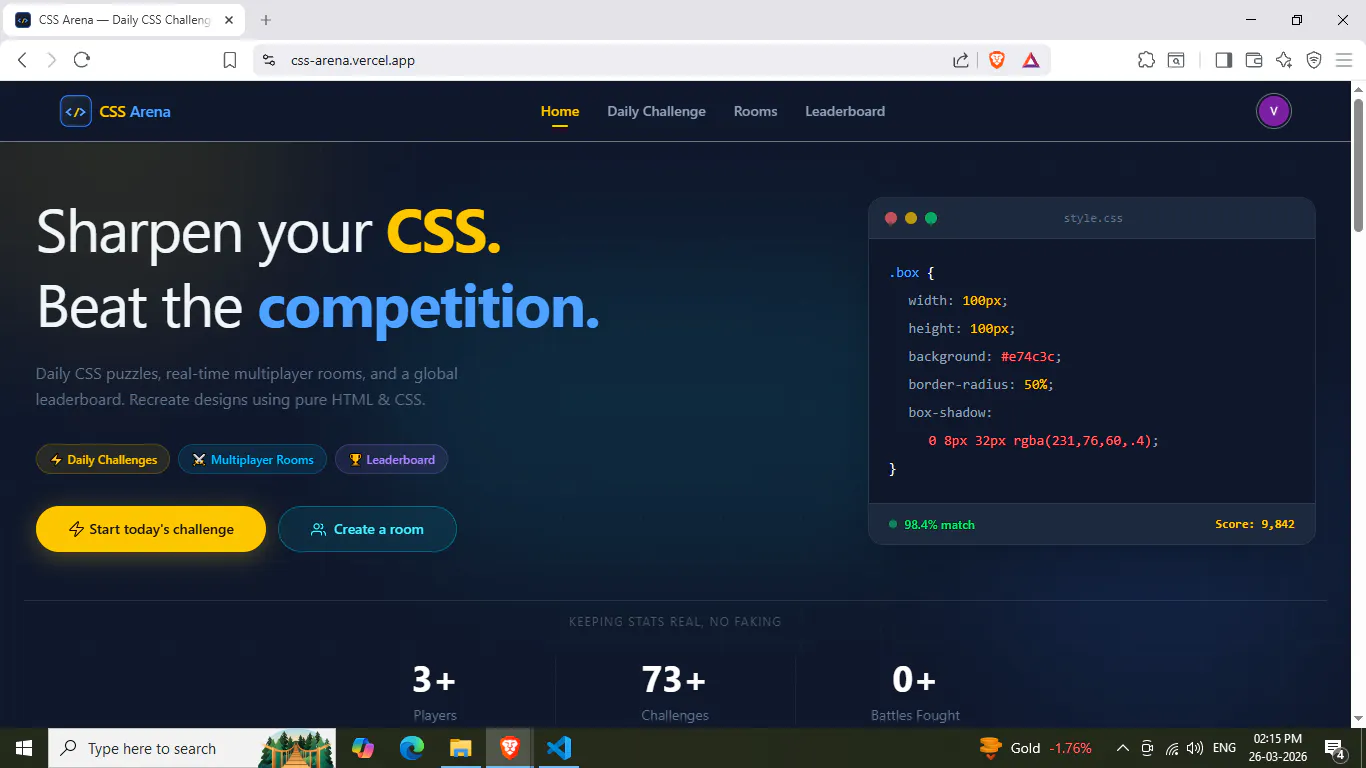Viewport: 1366px width, 768px height.
Task: Click the Gold -1.76% taskbar widget
Action: point(1036,748)
